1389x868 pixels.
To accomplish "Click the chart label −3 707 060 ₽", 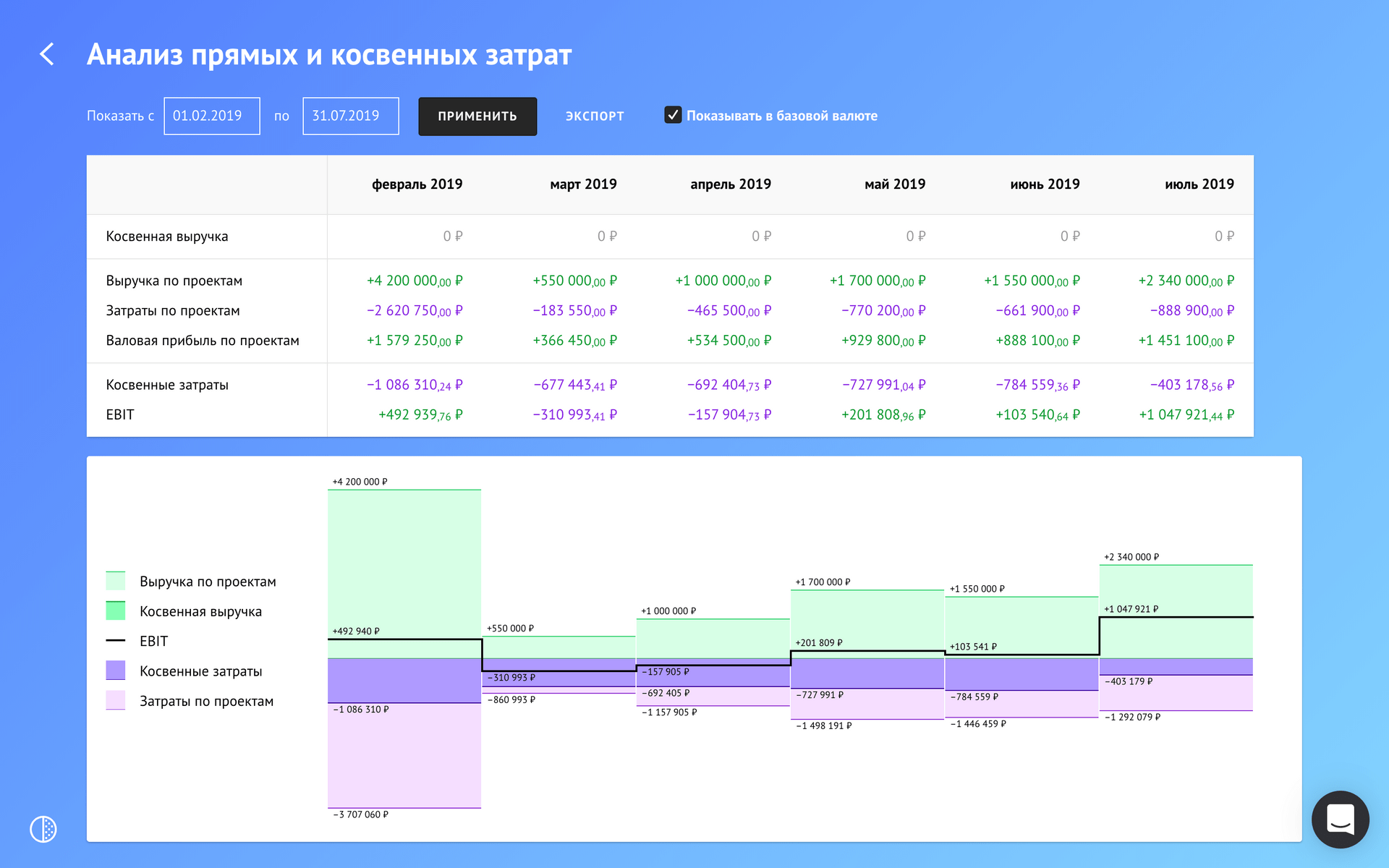I will pos(360,814).
